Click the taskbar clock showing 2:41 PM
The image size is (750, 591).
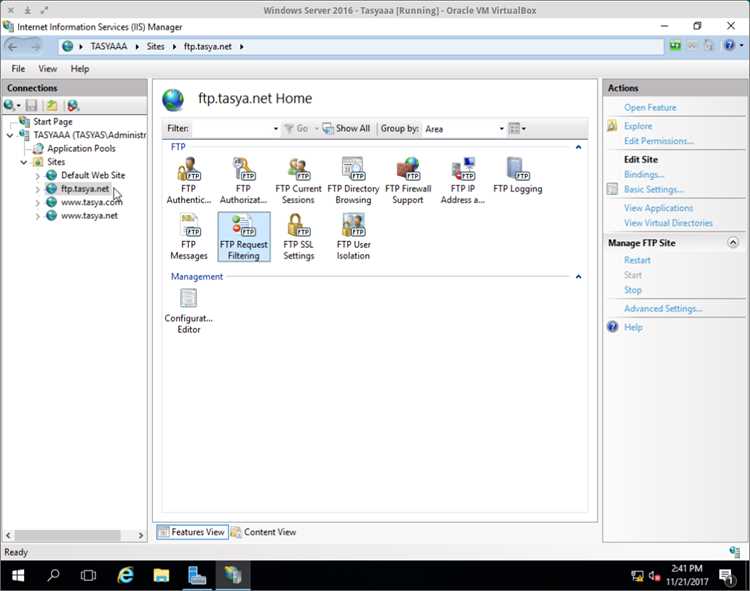click(687, 575)
